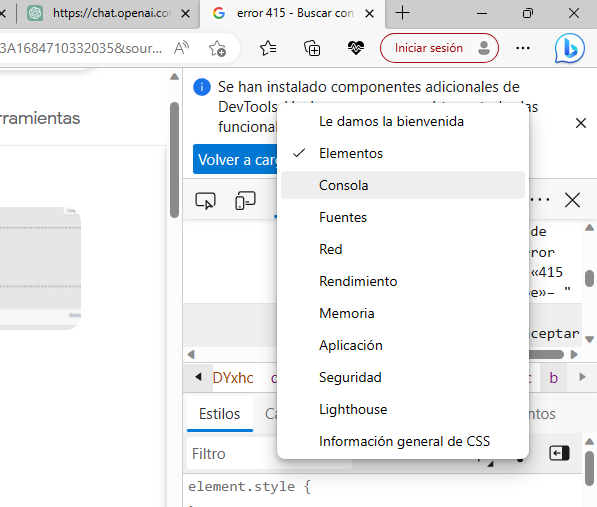This screenshot has width=597, height=507.
Task: Open Lighthouse from the tools menu
Action: (403, 409)
